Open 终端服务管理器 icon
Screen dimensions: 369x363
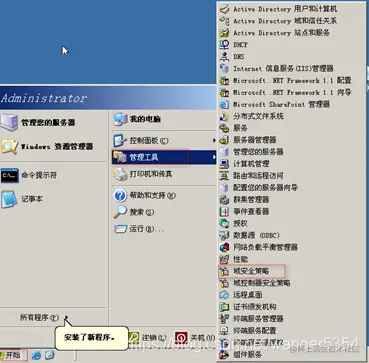[225, 319]
